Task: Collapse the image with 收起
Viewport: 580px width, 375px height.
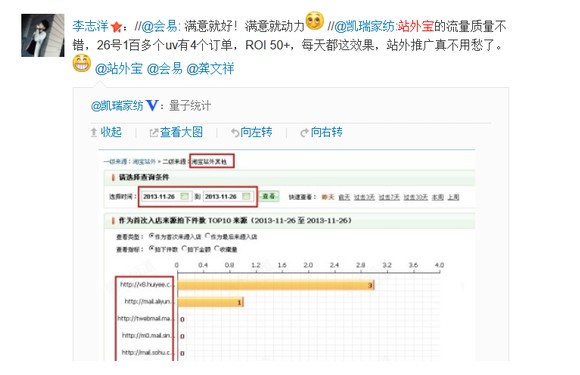Action: [106, 132]
